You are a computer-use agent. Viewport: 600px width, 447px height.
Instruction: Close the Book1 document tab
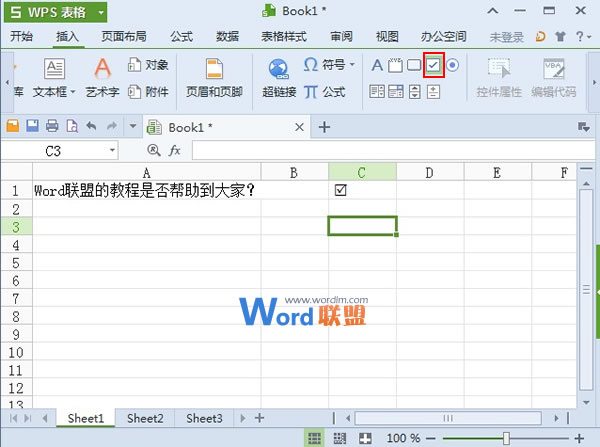click(300, 127)
